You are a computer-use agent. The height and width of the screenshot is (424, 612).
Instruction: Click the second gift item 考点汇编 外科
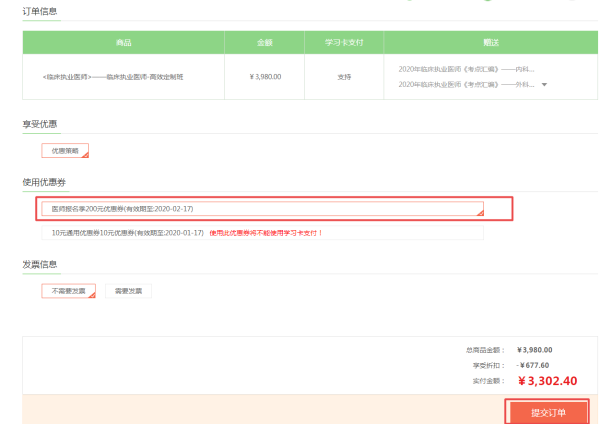465,85
